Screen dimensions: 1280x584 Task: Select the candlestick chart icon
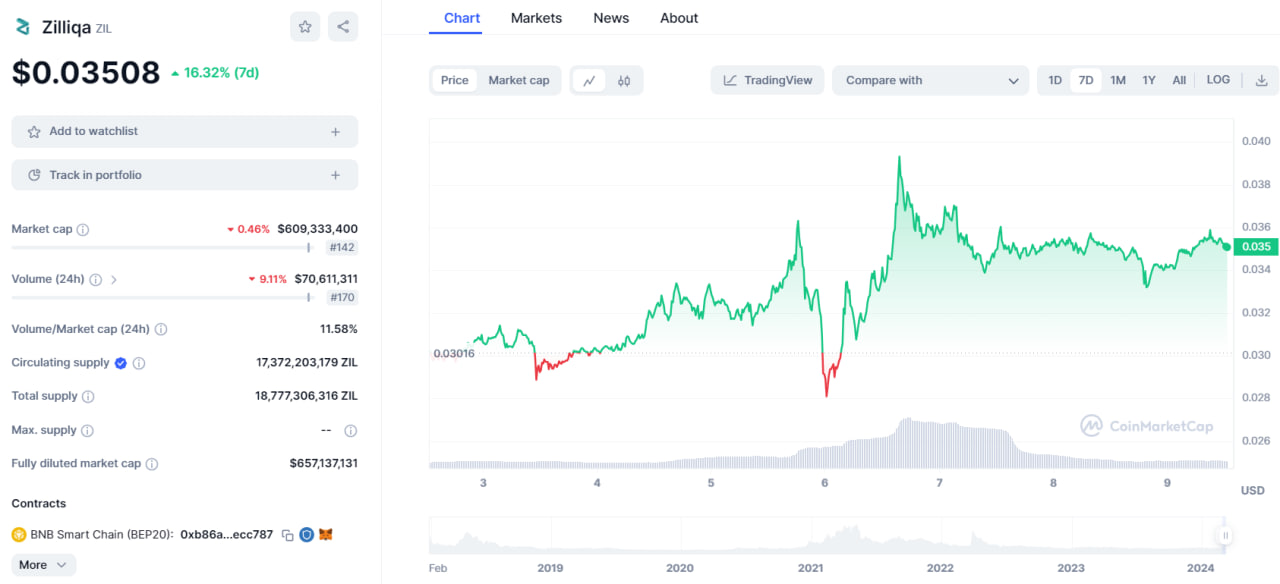pos(624,81)
